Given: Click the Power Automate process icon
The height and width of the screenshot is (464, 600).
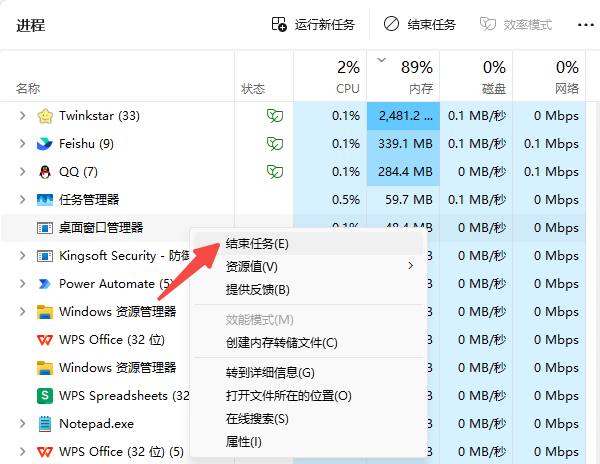Looking at the screenshot, I should point(45,284).
